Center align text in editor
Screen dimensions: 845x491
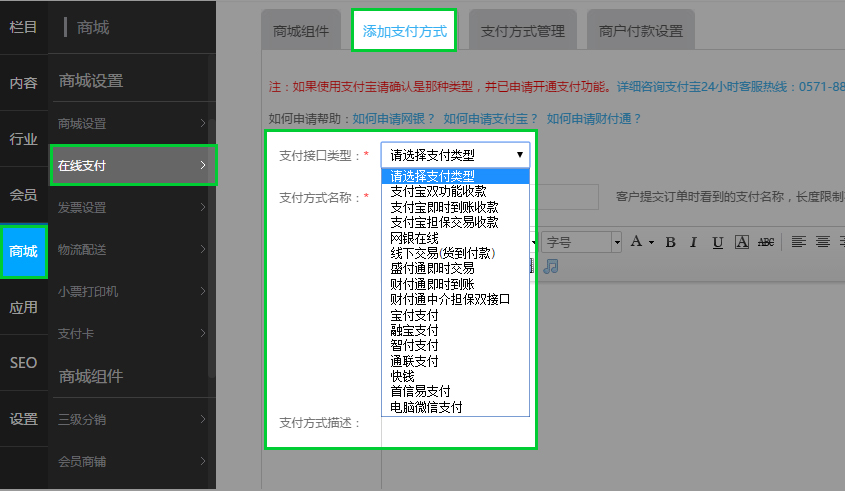click(x=822, y=242)
